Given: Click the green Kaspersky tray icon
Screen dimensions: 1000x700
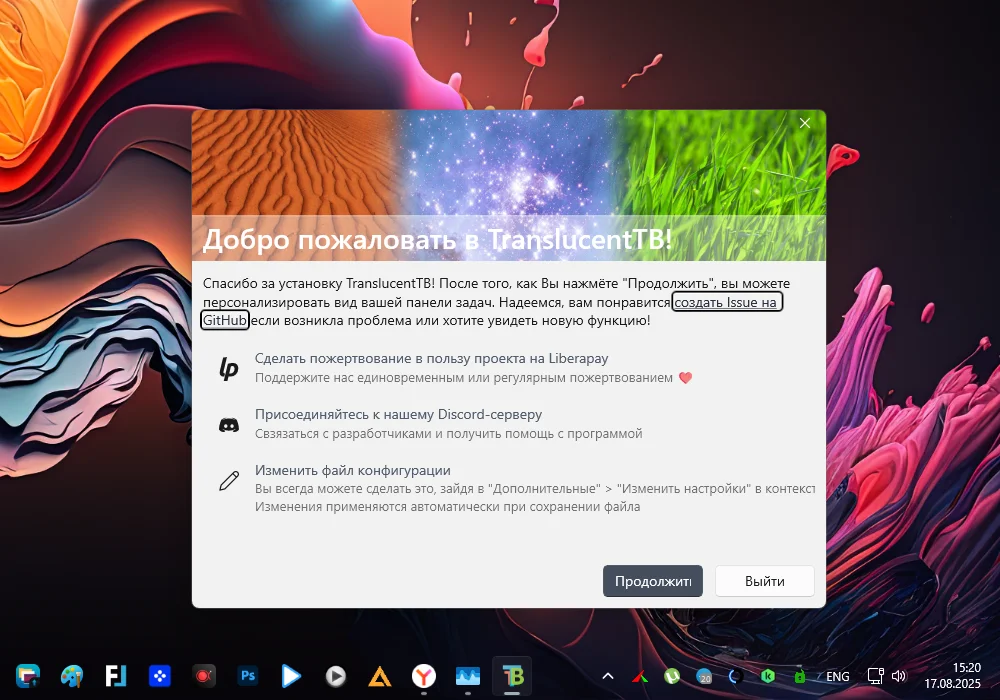Looking at the screenshot, I should (768, 676).
